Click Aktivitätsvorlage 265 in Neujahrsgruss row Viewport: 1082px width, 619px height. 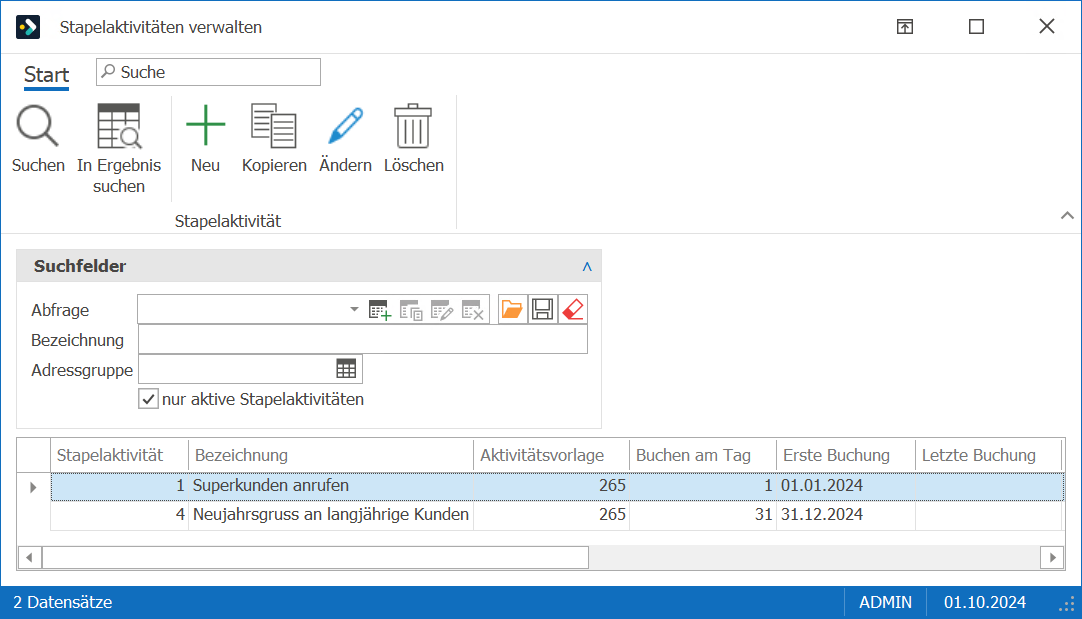pyautogui.click(x=551, y=515)
